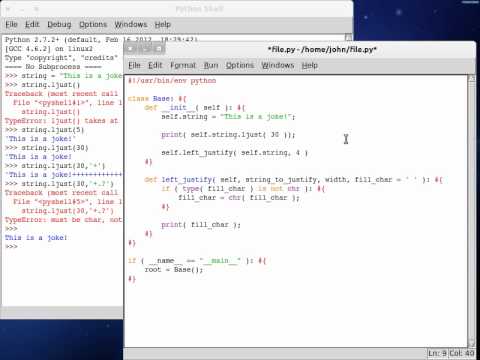This screenshot has height=360, width=480.
Task: Click '>>> string.ljust(30)' shell line
Action: click(47, 148)
